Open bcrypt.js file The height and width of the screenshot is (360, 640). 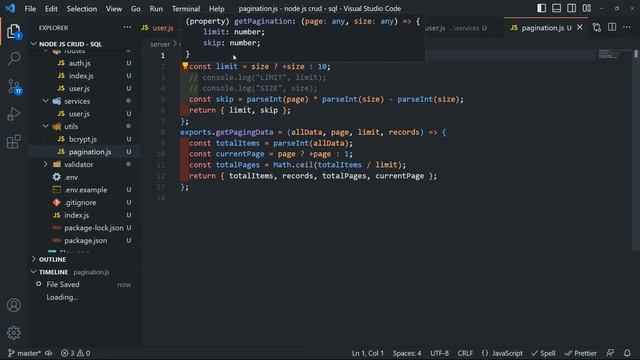pos(82,139)
